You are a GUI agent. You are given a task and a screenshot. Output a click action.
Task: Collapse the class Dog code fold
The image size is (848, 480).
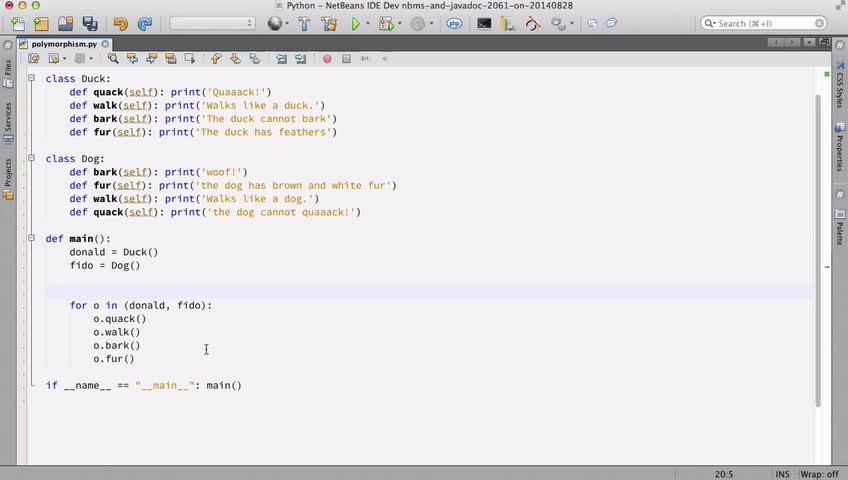point(31,158)
